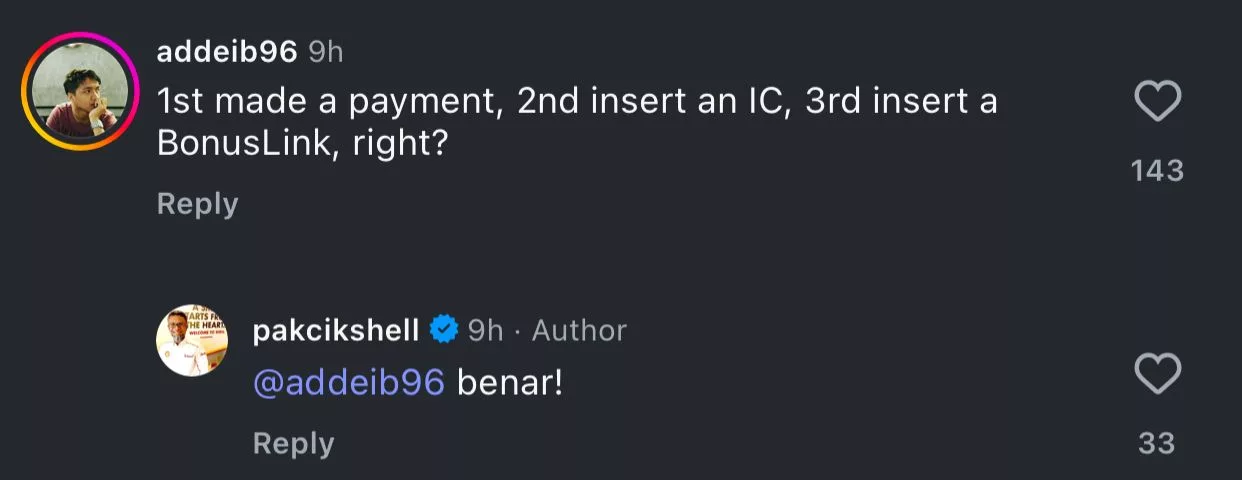This screenshot has height=480, width=1242.
Task: Reply to pakcikshell's 'benar!' comment
Action: [x=293, y=443]
